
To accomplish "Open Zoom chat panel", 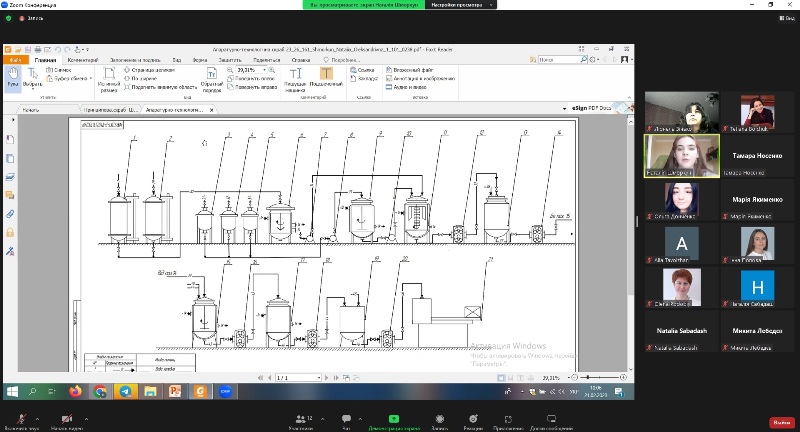I will pyautogui.click(x=347, y=420).
